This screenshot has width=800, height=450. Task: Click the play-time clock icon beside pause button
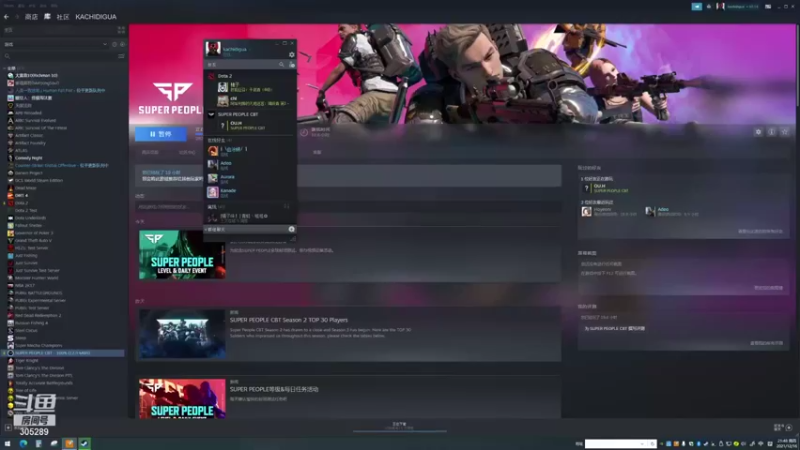304,133
